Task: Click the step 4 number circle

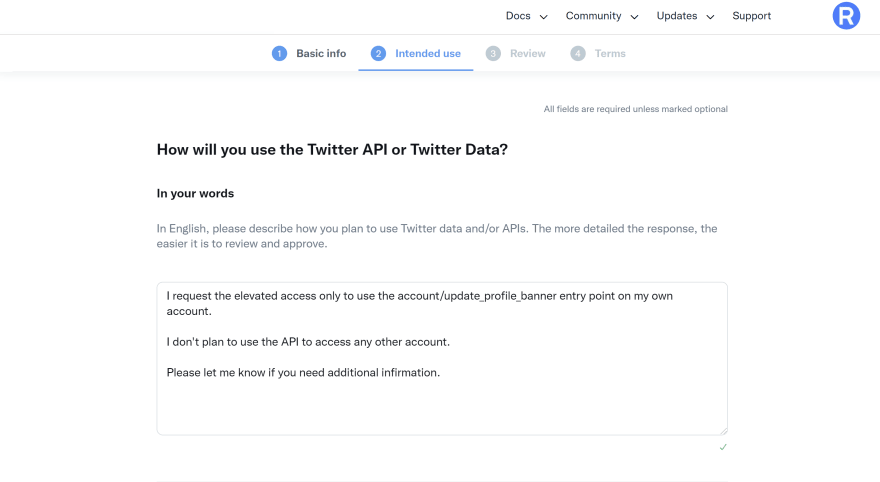Action: tap(578, 53)
